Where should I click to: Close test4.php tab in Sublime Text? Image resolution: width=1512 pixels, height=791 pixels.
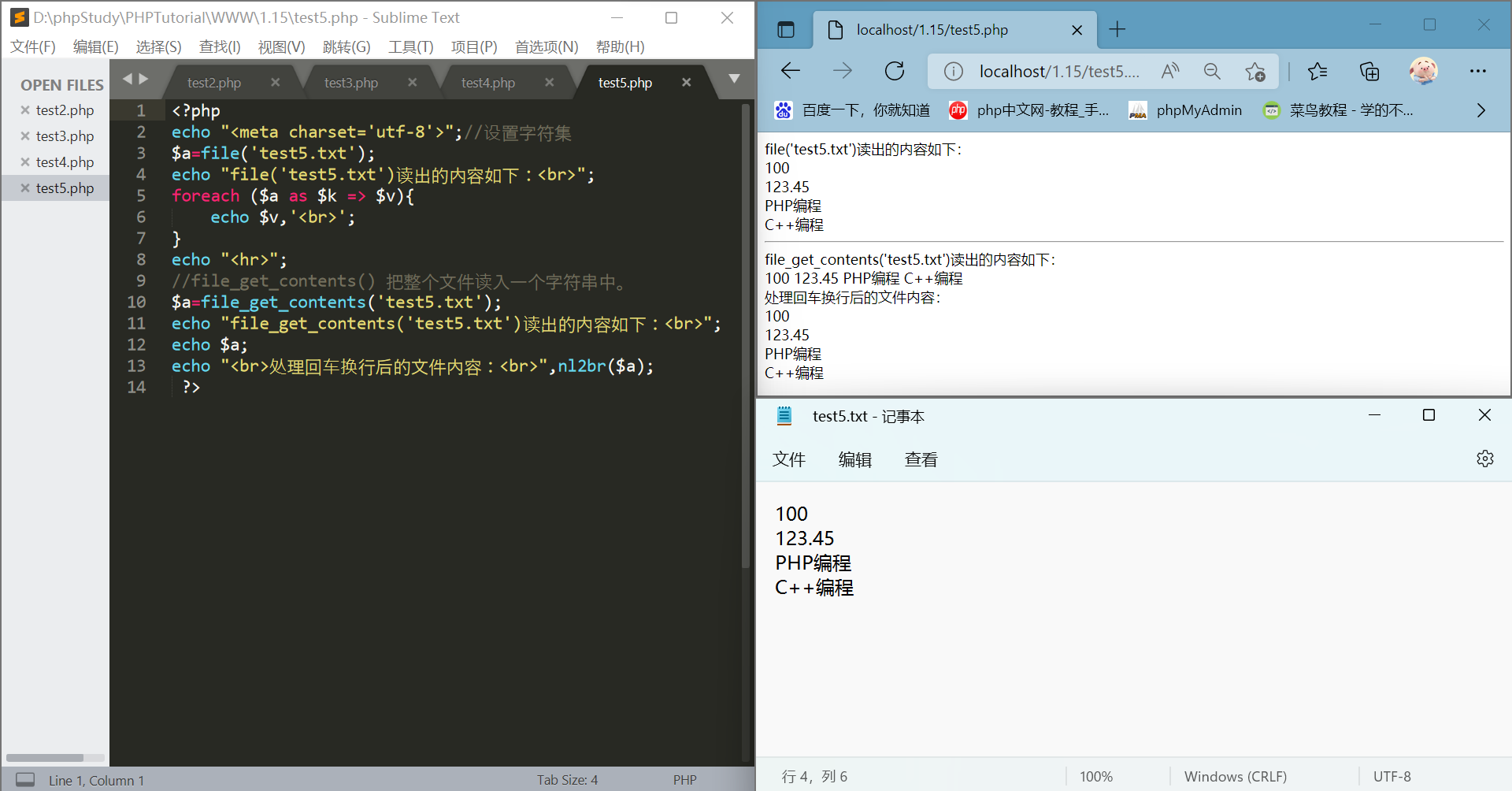[549, 82]
